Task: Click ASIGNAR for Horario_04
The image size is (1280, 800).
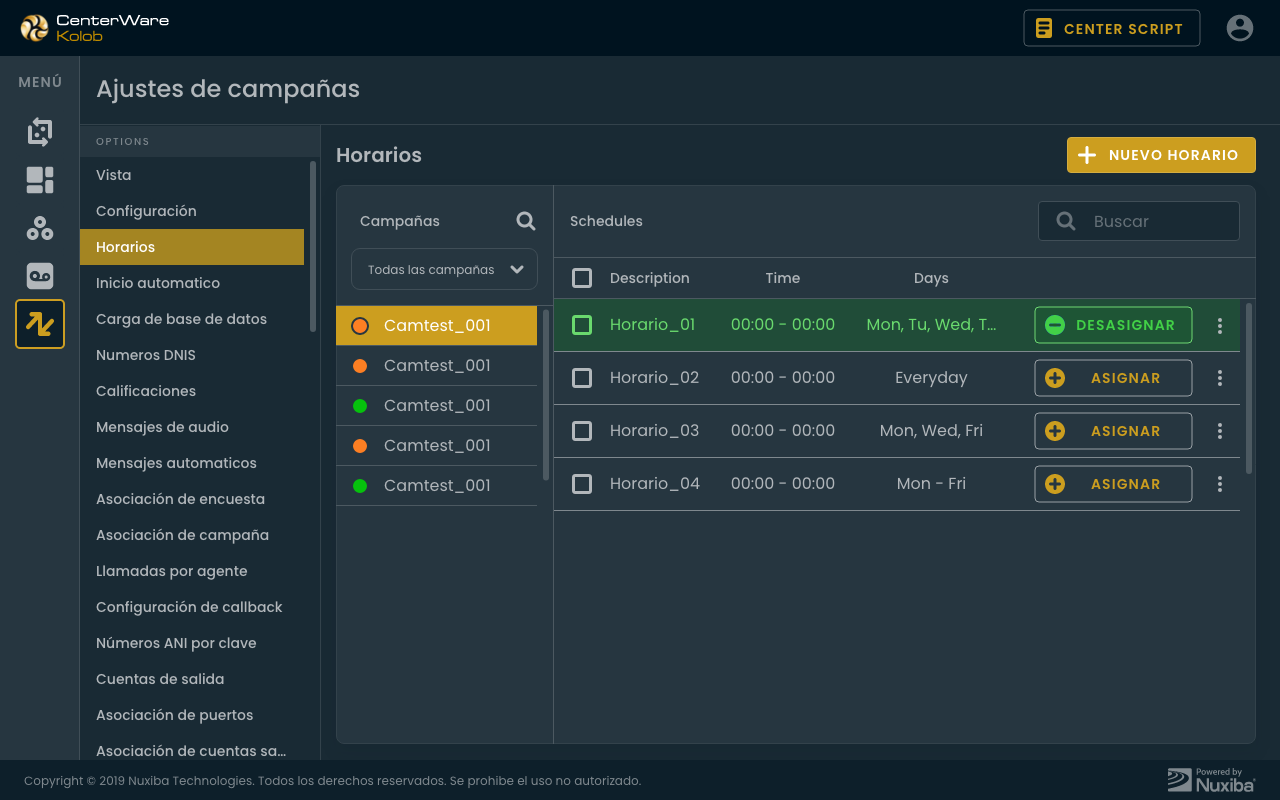Action: [1113, 484]
